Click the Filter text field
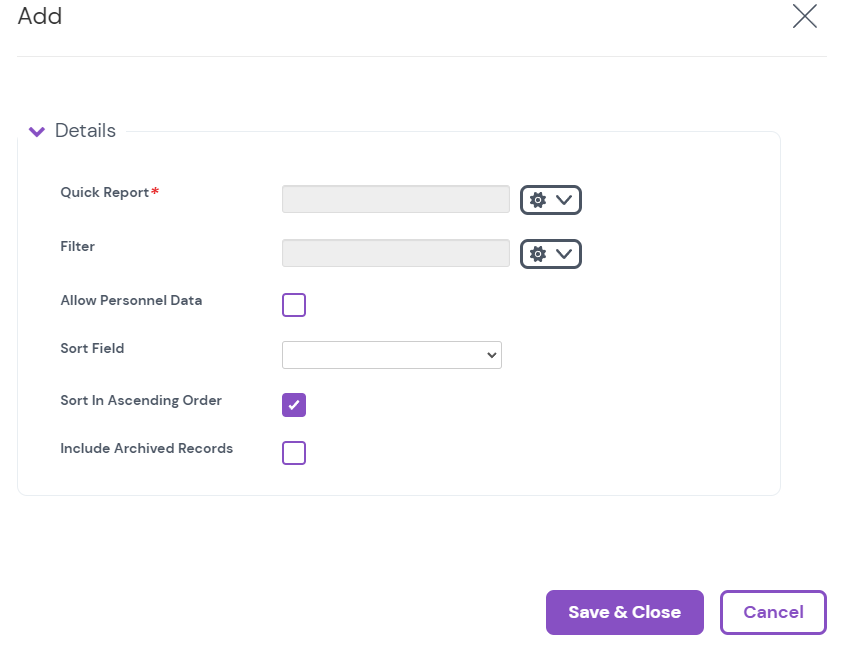 (396, 253)
